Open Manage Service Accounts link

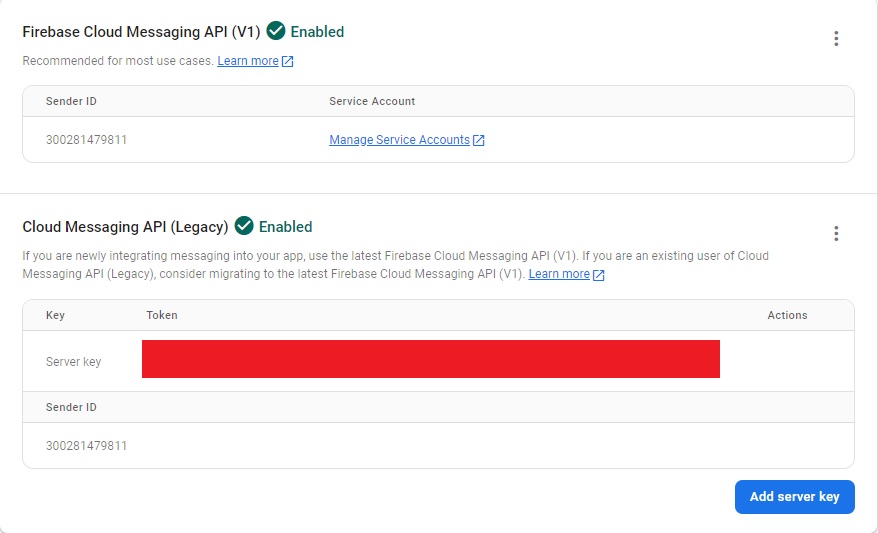399,139
